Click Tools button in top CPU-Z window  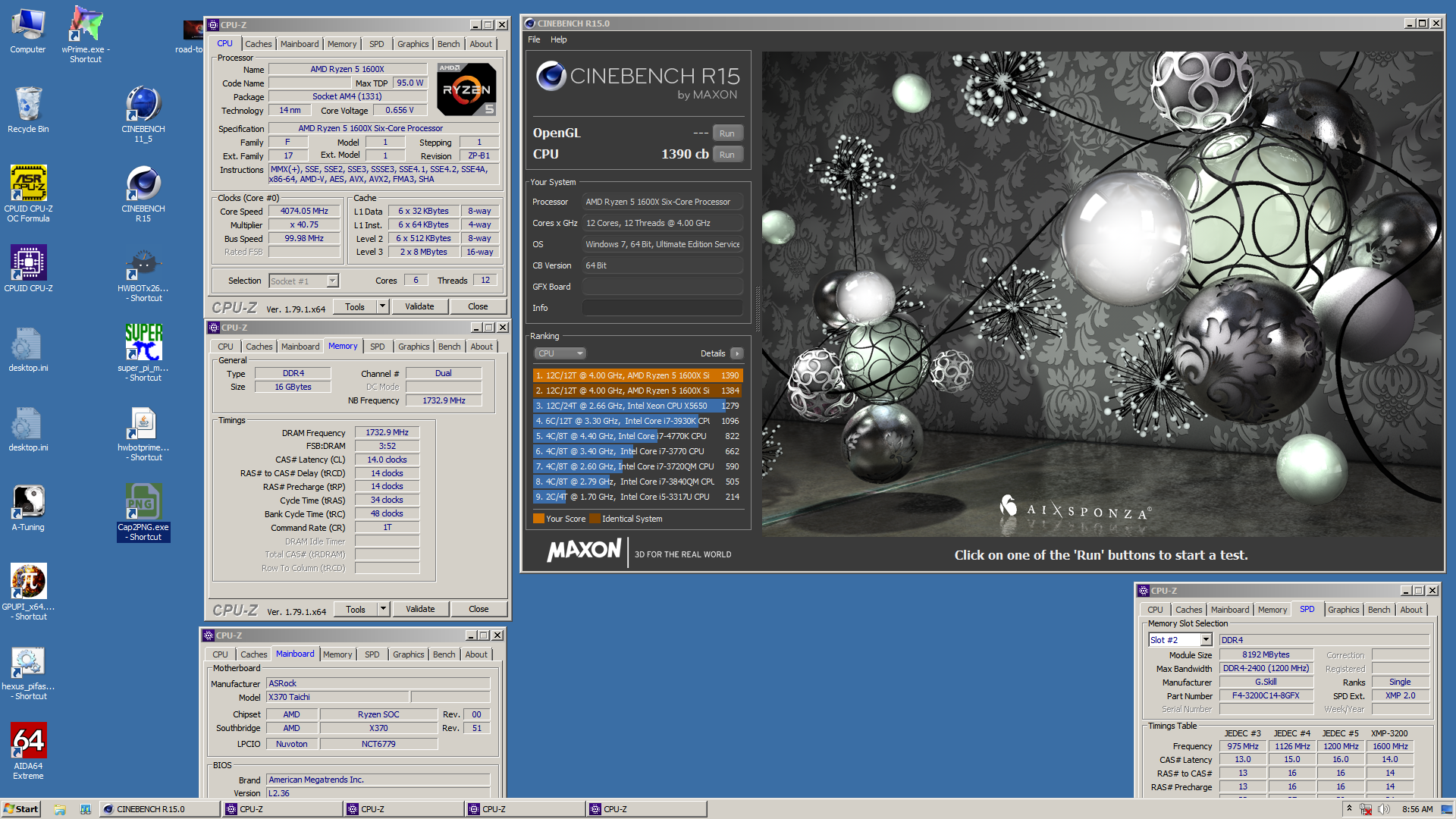coord(355,306)
